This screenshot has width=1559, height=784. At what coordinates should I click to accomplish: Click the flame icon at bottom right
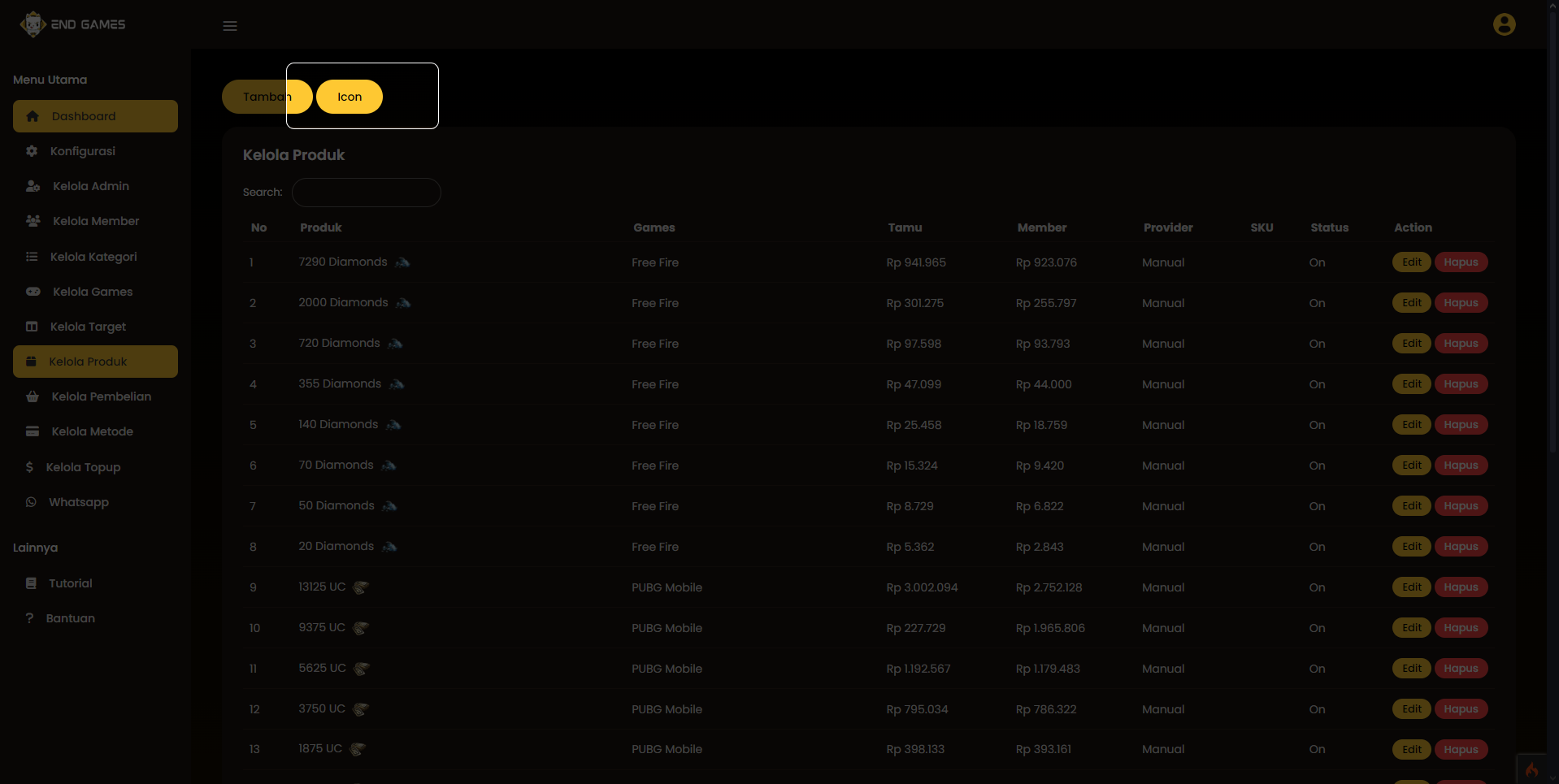pos(1532,769)
